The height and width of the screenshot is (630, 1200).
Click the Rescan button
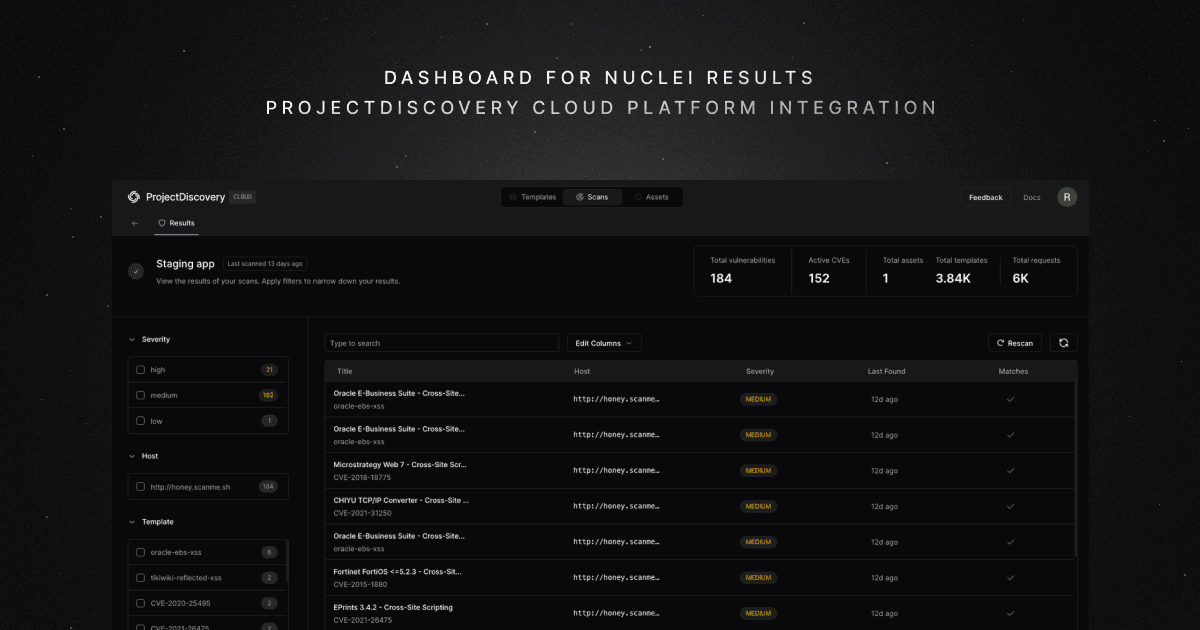[1015, 343]
